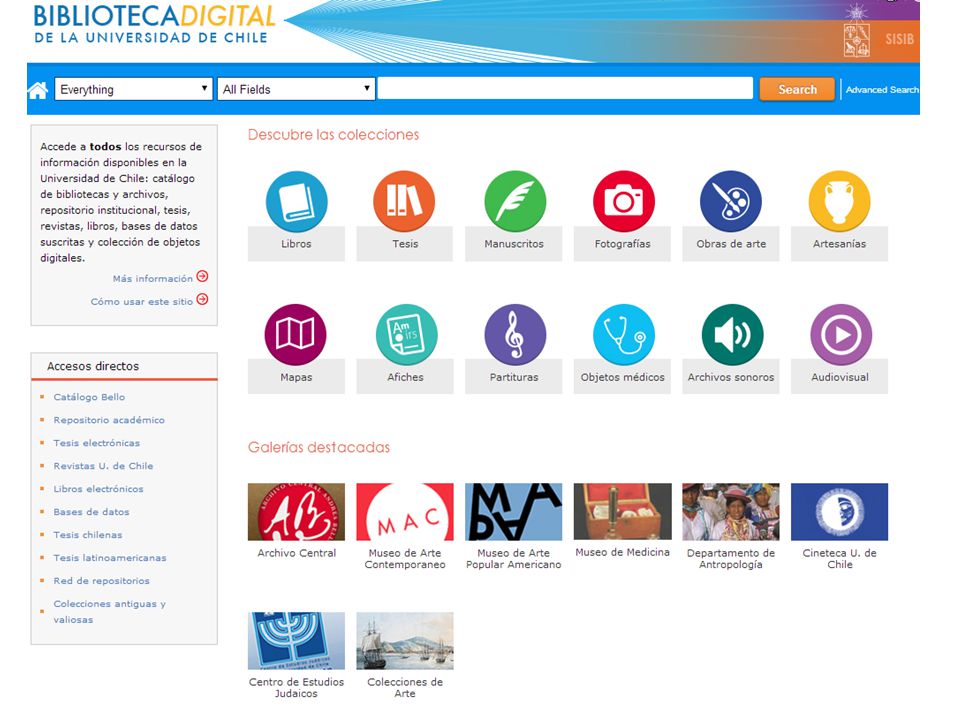Open the Objetos médicos stethoscope icon

coord(624,335)
